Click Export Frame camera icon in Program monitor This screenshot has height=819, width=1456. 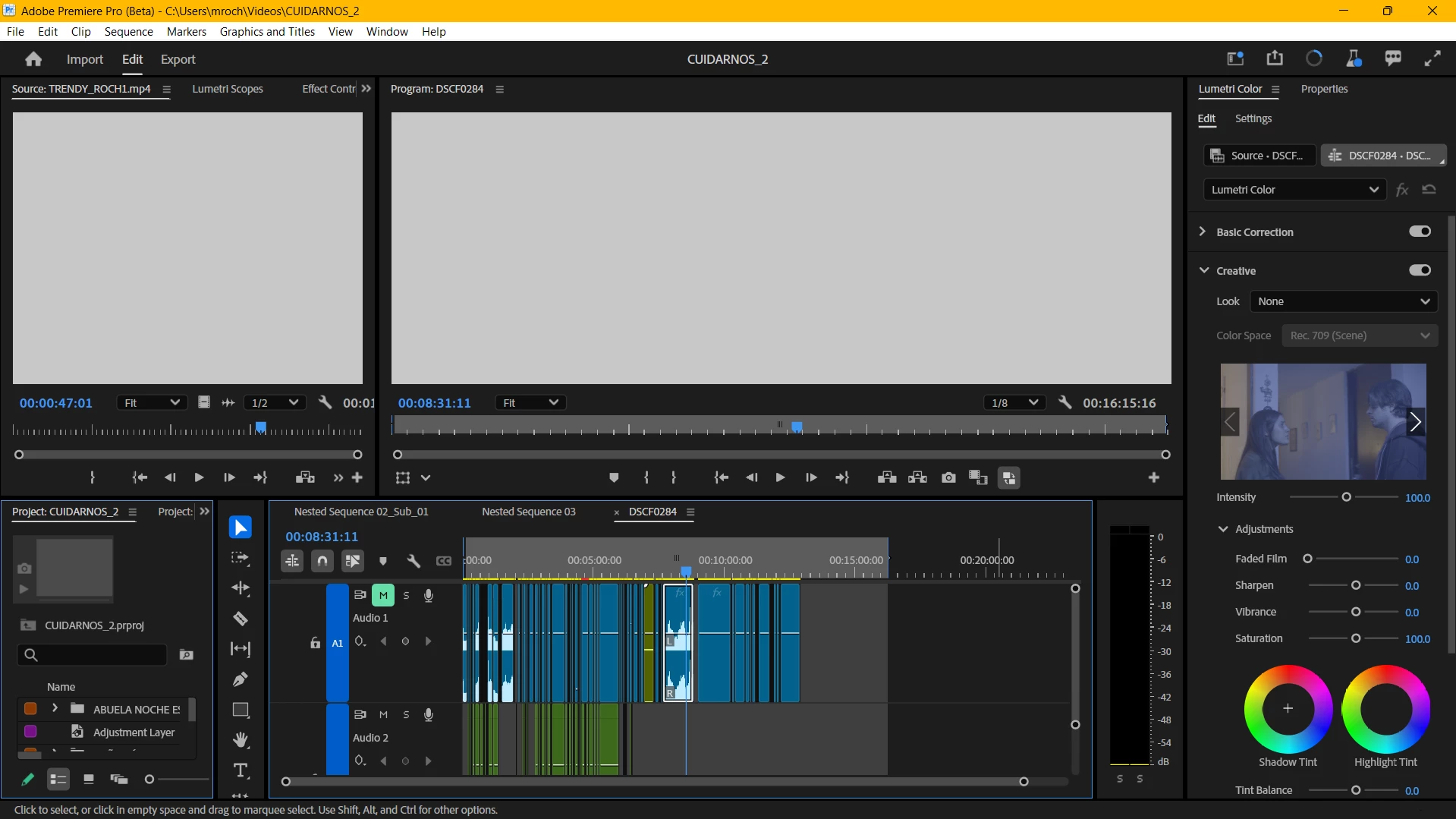coord(948,477)
